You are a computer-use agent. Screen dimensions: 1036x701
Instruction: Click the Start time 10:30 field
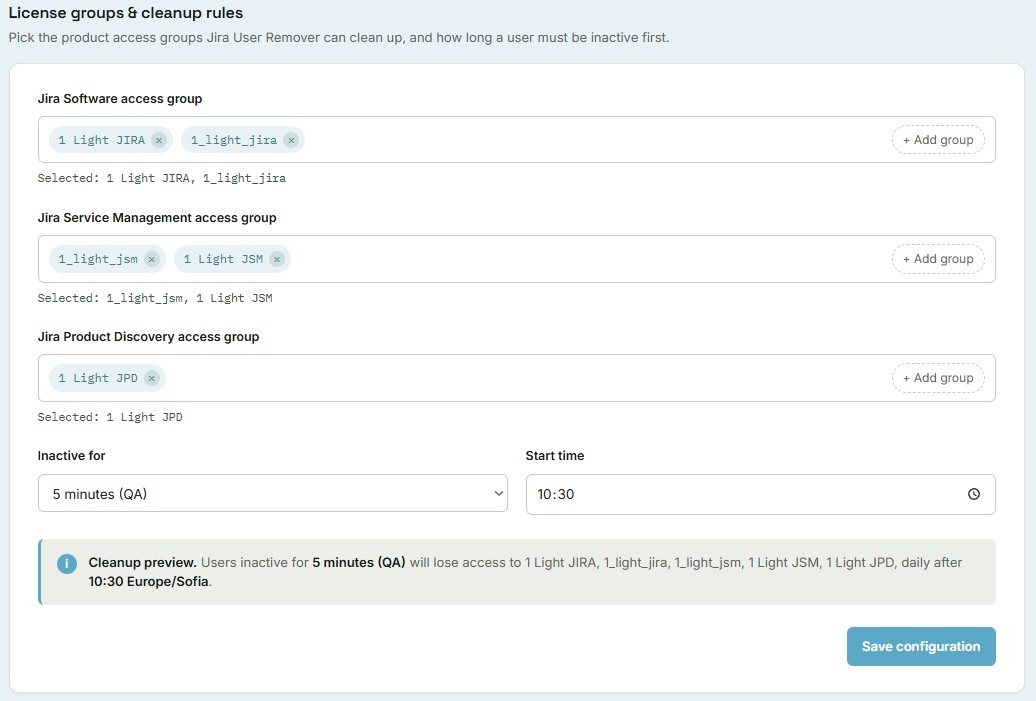pos(760,494)
